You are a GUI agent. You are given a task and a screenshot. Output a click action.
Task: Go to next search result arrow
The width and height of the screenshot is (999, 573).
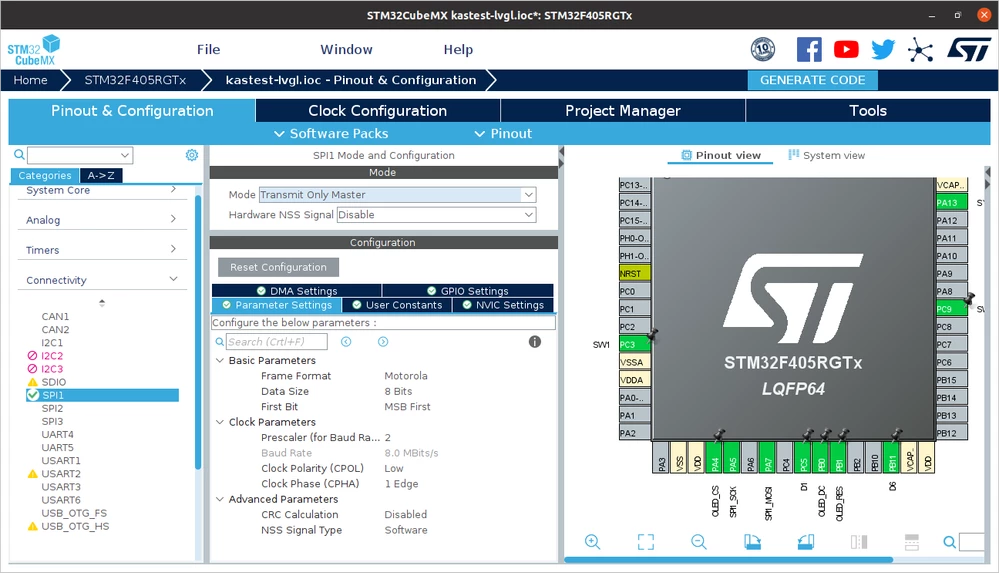(x=383, y=342)
